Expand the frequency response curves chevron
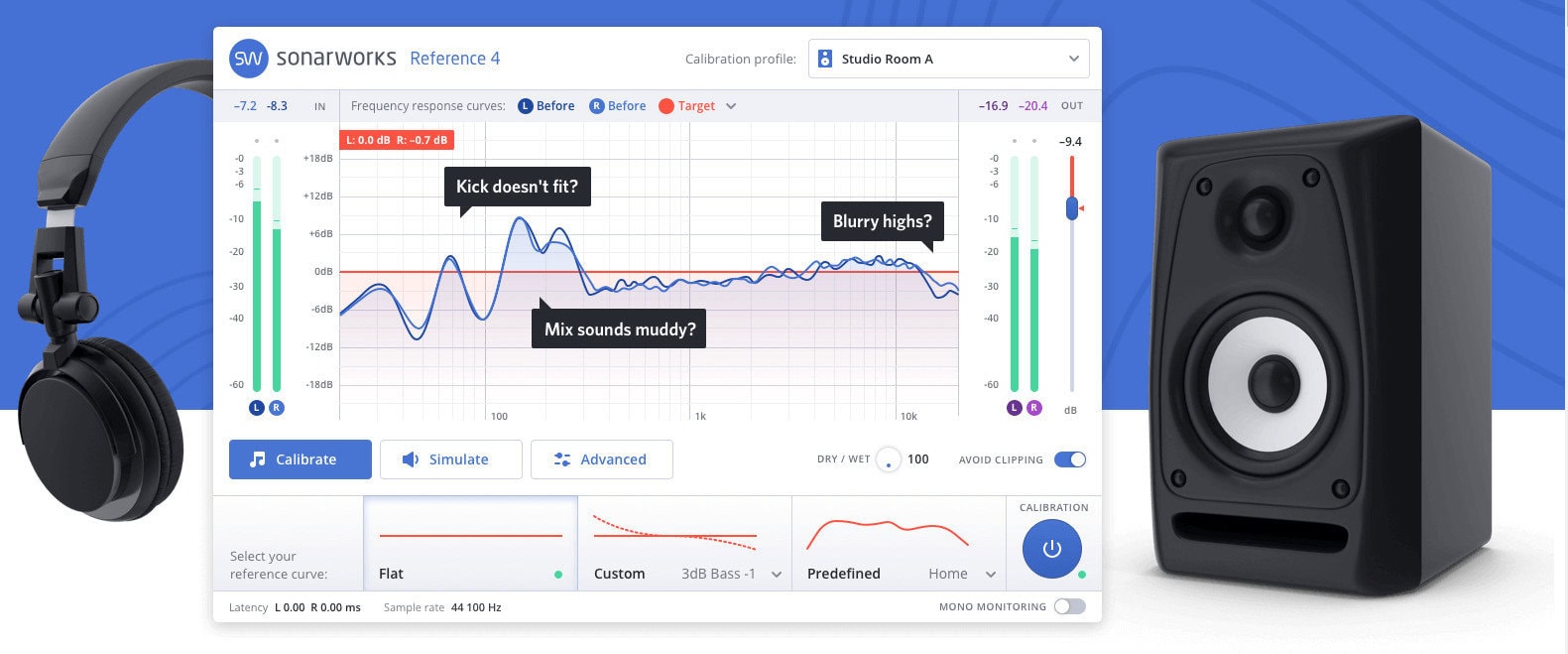Viewport: 1568px width, 654px height. tap(731, 106)
